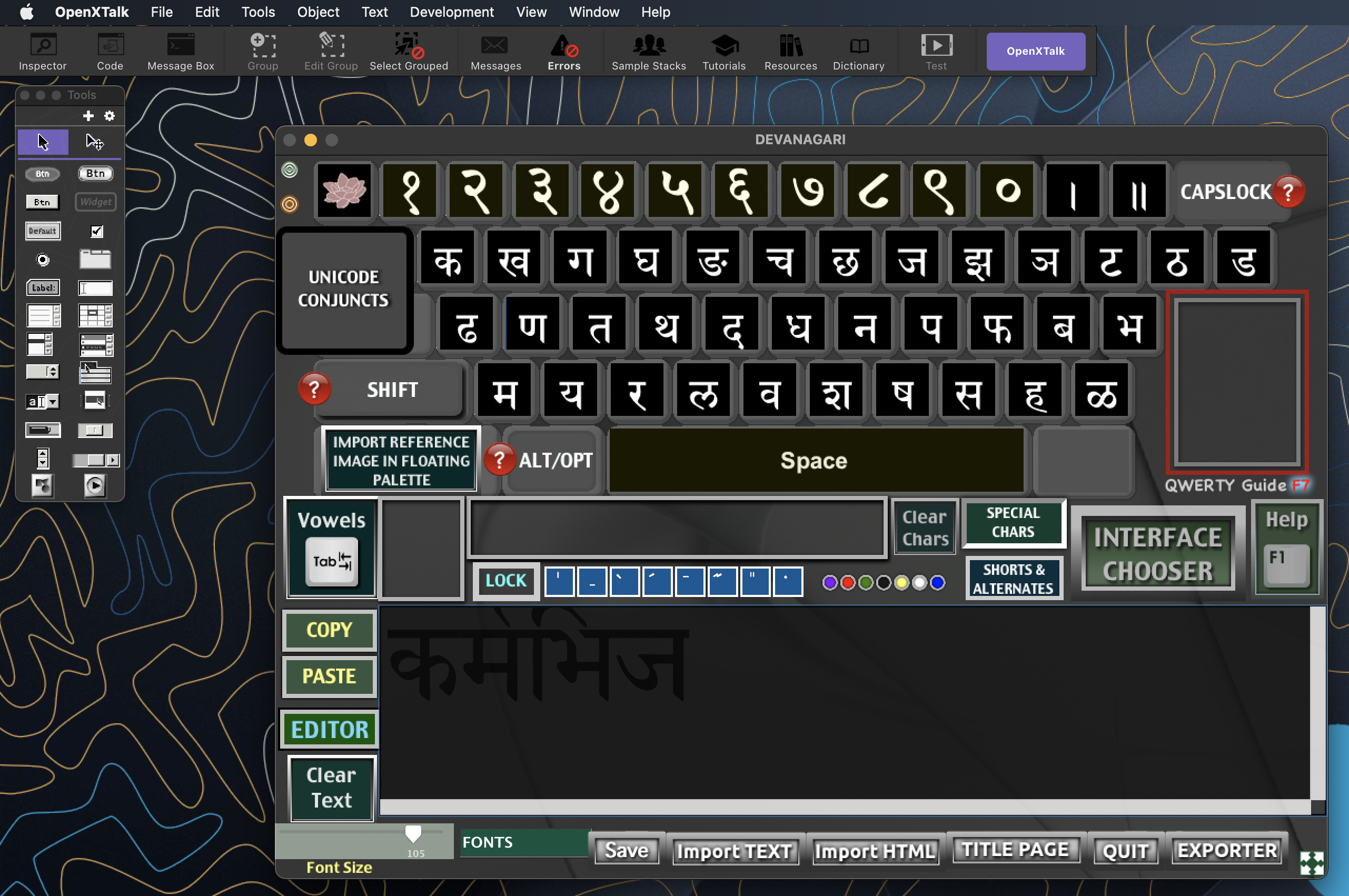Open the Inspector from the toolbar
This screenshot has width=1349, height=896.
tap(43, 52)
